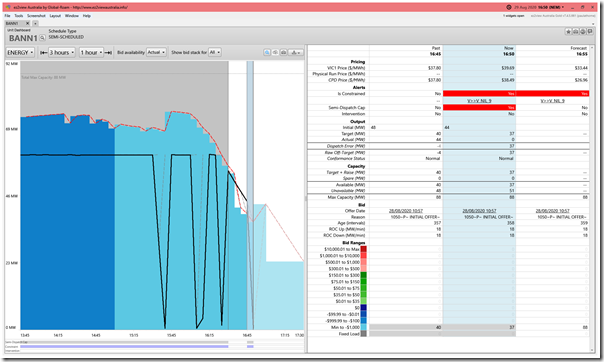Open the 1 hour forecast dropdown
604x362 pixels.
tap(91, 52)
